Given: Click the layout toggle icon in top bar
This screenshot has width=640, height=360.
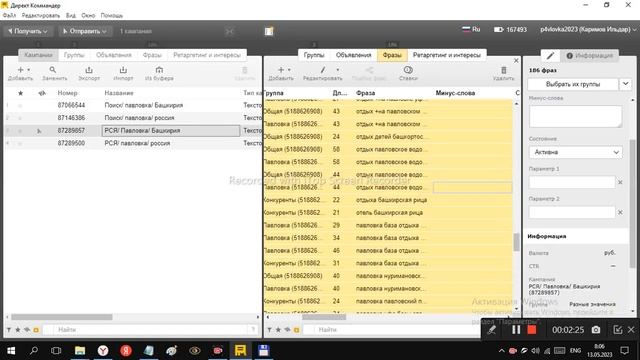Looking at the screenshot, I should point(269,31).
